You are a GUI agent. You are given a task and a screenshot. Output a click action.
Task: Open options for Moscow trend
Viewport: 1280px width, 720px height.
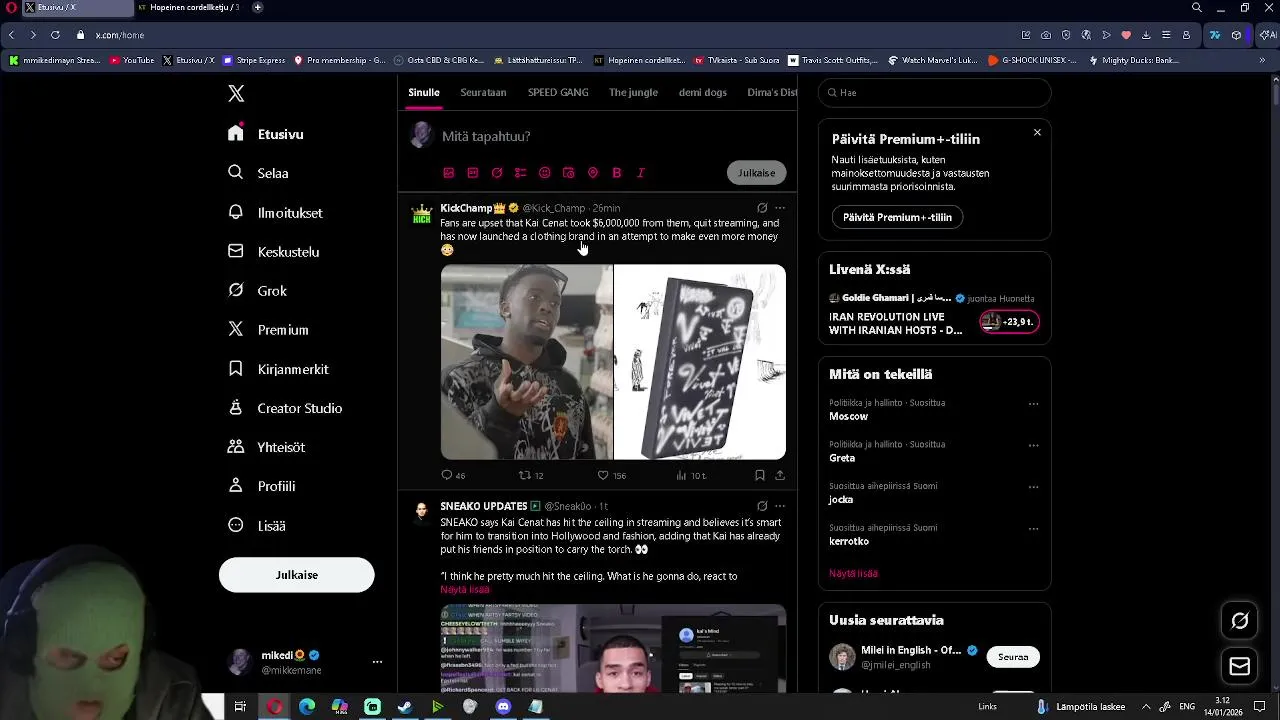(1033, 404)
